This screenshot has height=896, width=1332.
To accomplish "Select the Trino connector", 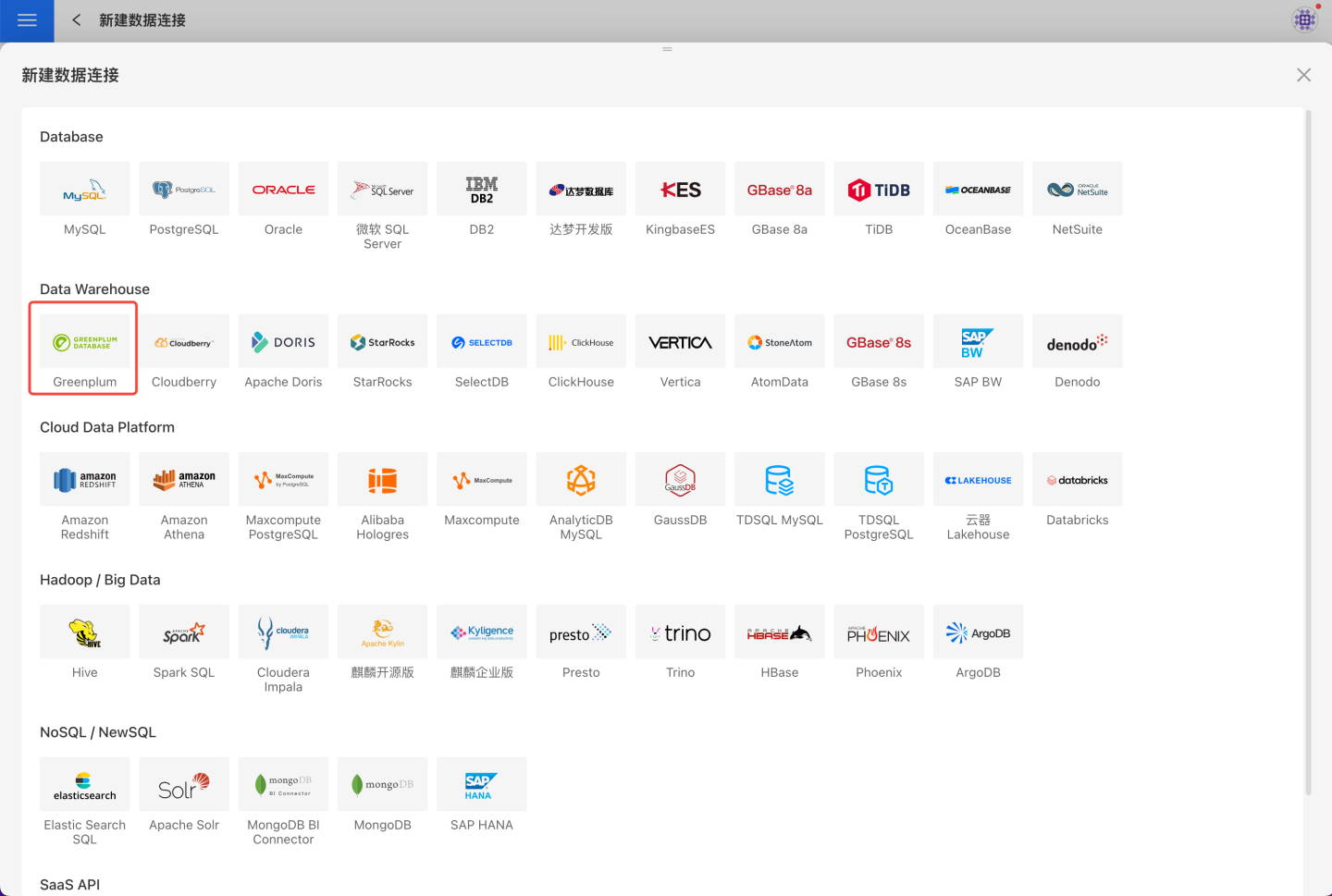I will point(680,633).
